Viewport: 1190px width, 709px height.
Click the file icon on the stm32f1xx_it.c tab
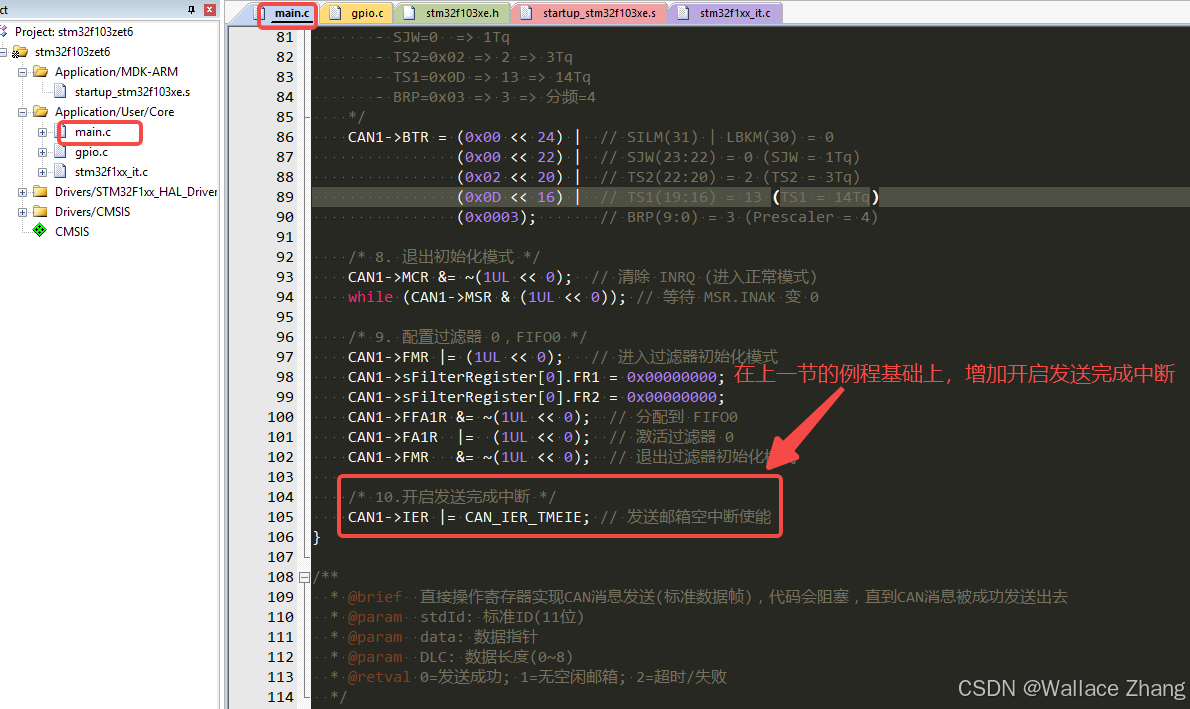(683, 13)
